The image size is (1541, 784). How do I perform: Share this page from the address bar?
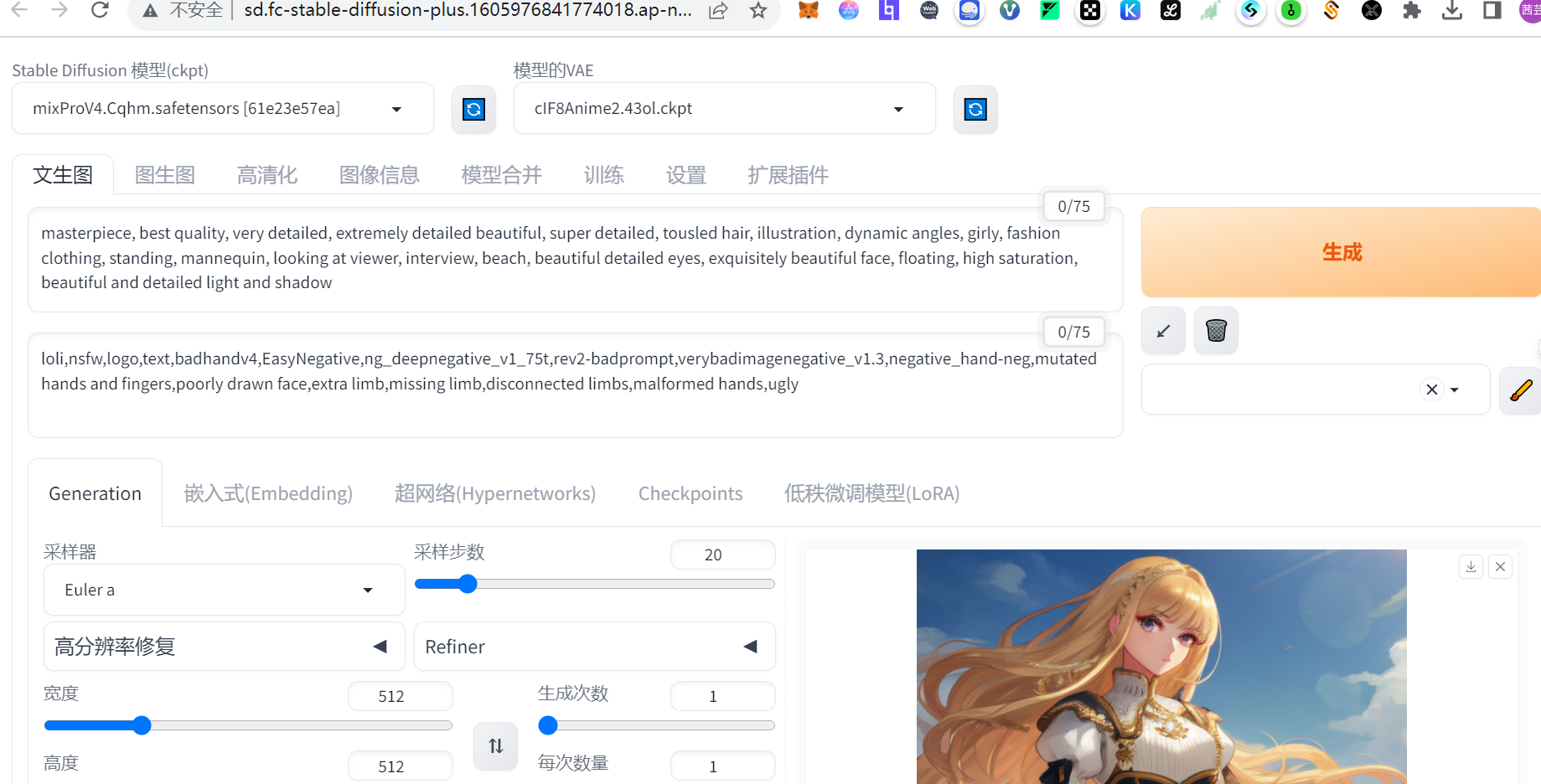718,11
